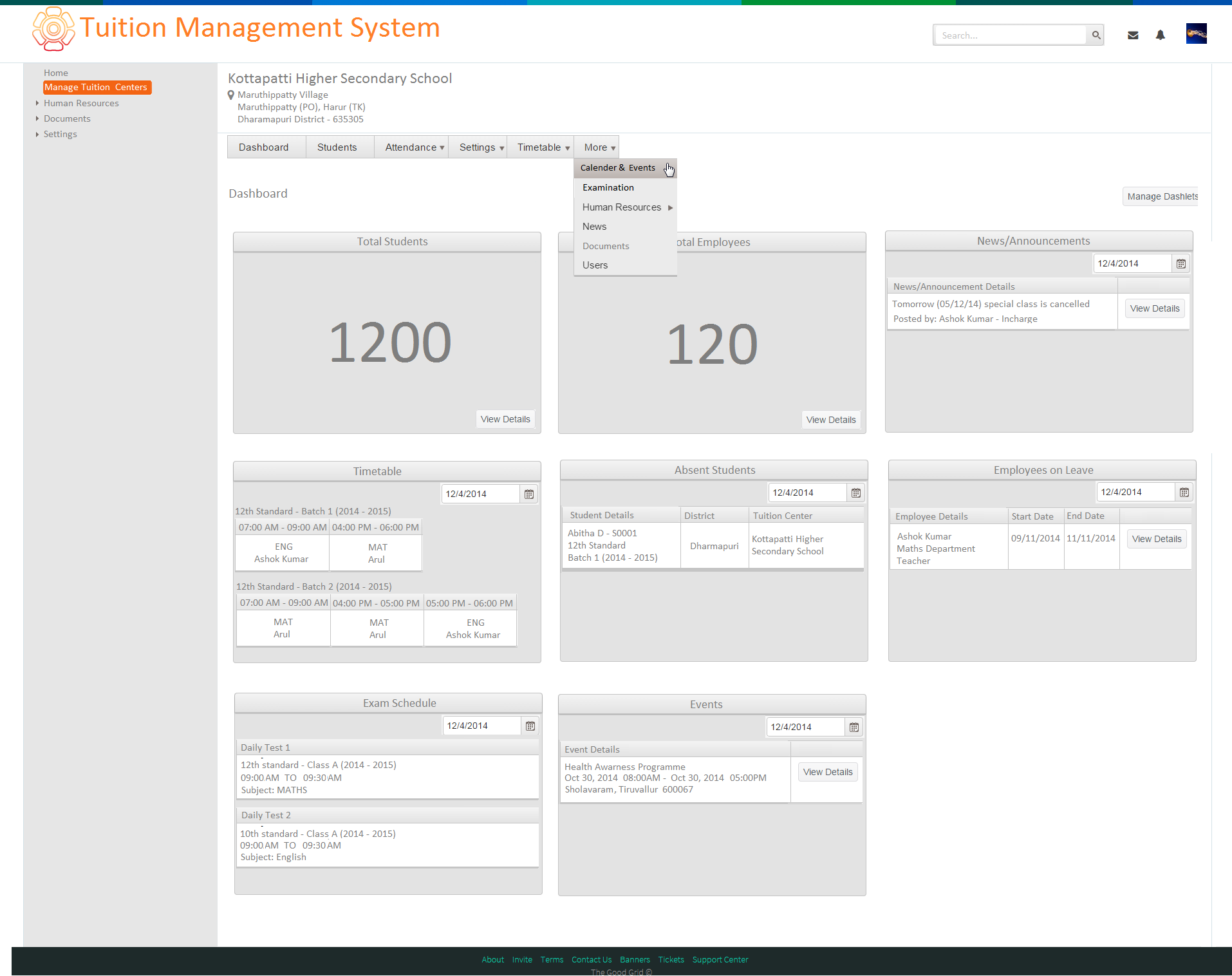Open Absent Students calendar picker icon
1232x976 pixels.
point(855,493)
